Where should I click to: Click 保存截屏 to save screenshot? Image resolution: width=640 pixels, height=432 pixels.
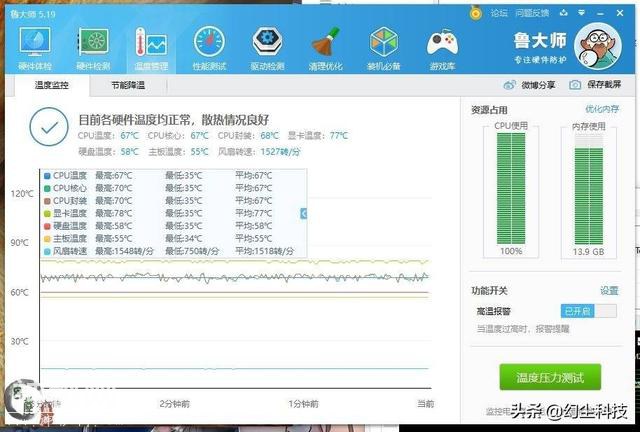click(x=604, y=85)
